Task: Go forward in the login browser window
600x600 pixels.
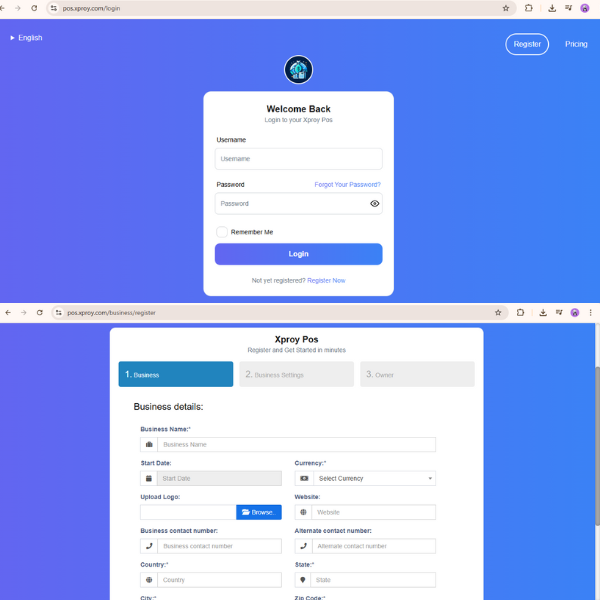Action: pos(18,8)
